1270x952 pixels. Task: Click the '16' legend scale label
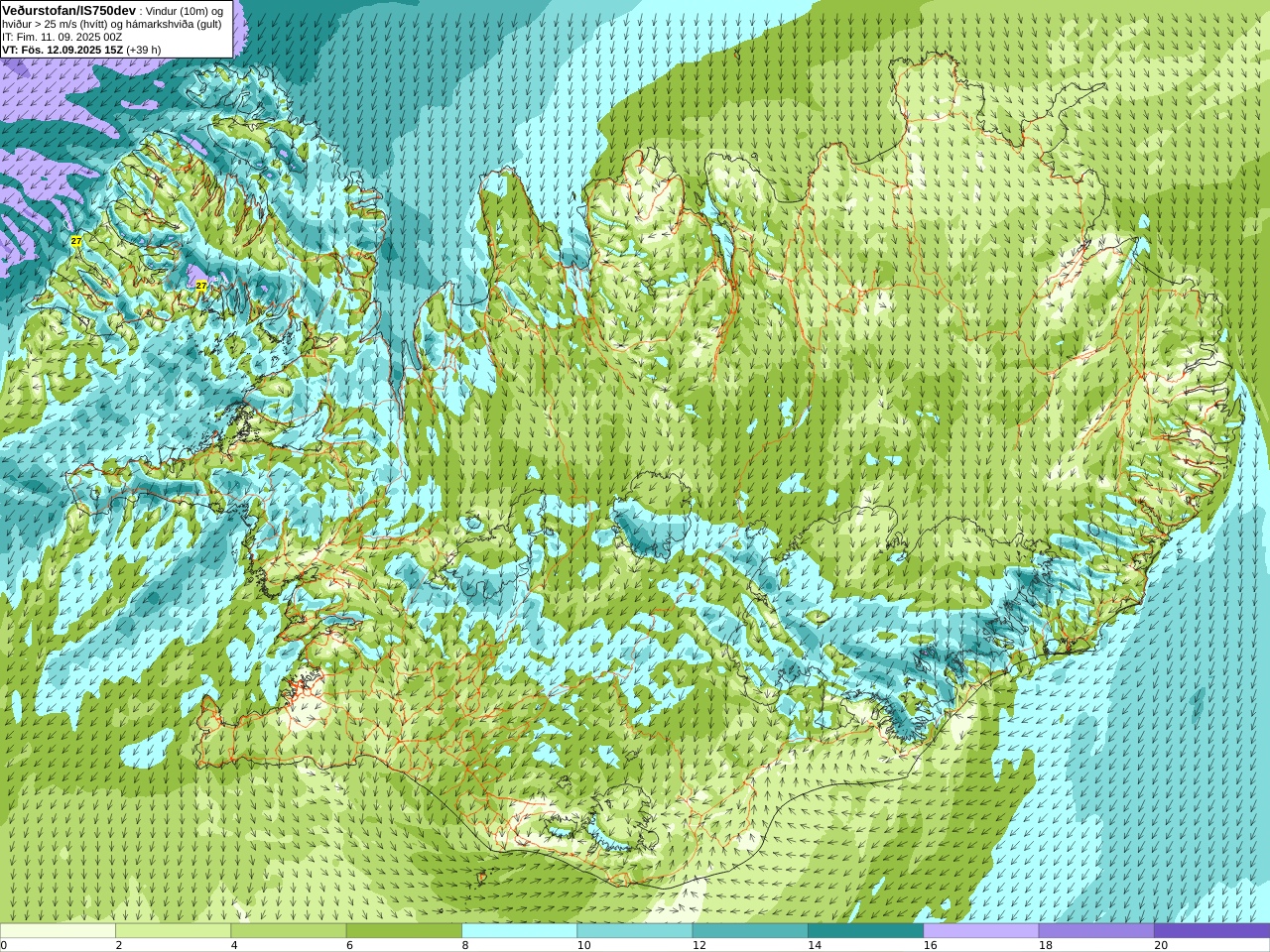click(x=930, y=946)
